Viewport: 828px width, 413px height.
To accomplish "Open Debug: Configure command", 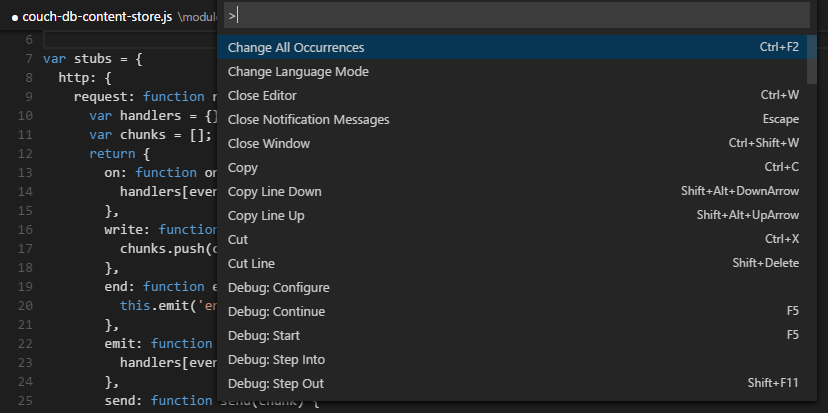I will click(x=278, y=288).
